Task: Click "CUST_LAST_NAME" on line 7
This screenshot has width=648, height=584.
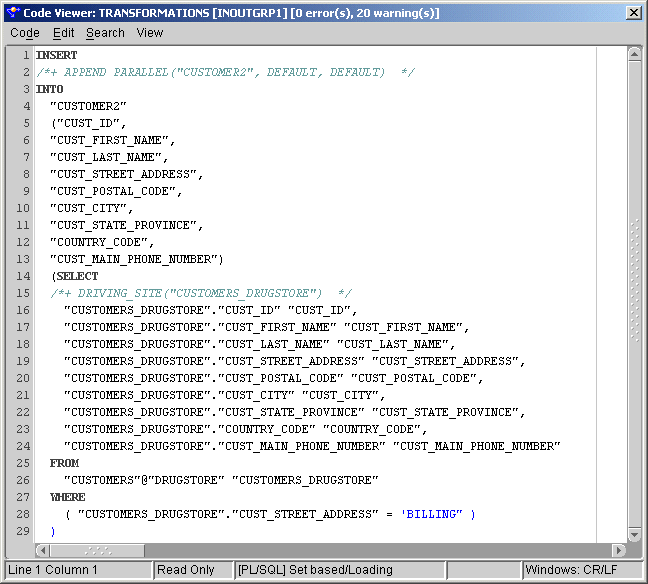Action: point(106,157)
